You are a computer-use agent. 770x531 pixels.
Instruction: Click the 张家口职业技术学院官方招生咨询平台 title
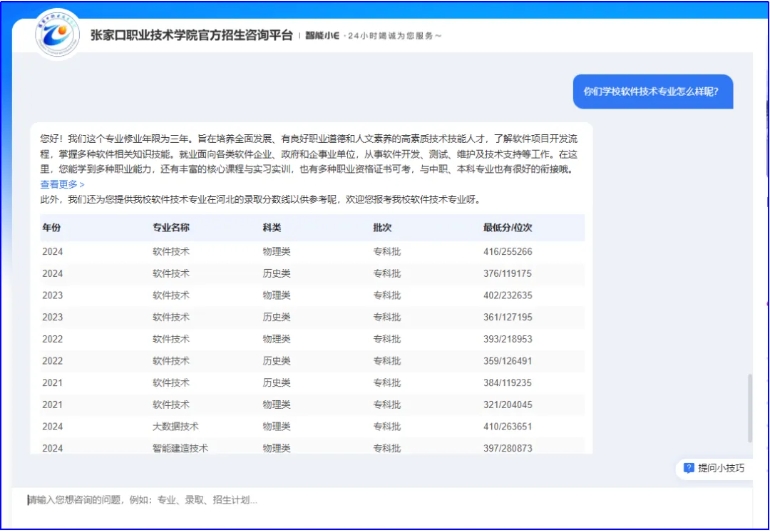pyautogui.click(x=191, y=35)
